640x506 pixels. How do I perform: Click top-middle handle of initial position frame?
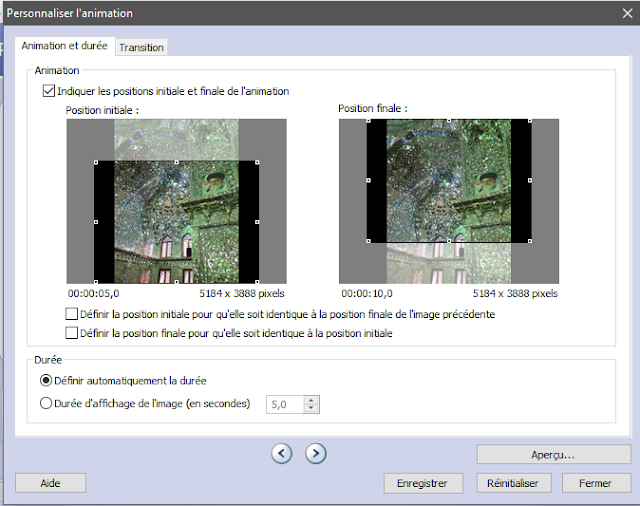pos(177,162)
